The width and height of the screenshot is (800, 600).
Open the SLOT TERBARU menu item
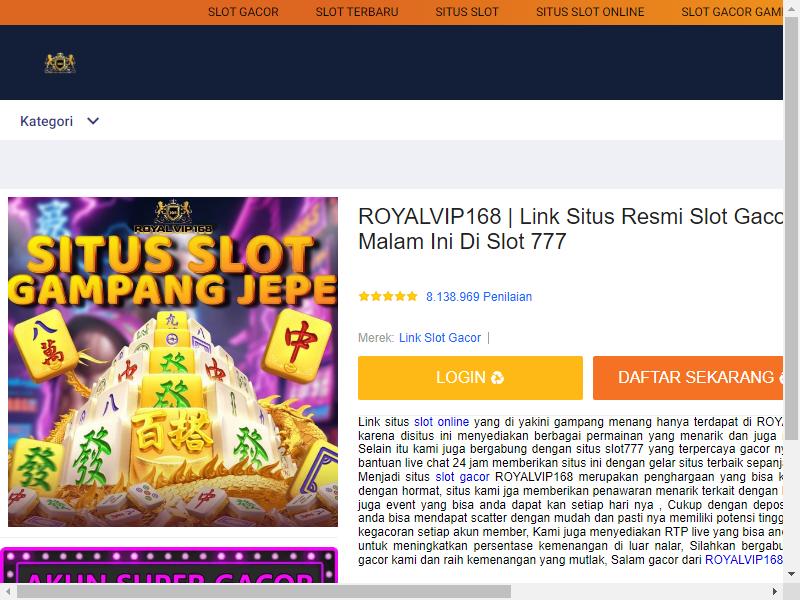357,12
